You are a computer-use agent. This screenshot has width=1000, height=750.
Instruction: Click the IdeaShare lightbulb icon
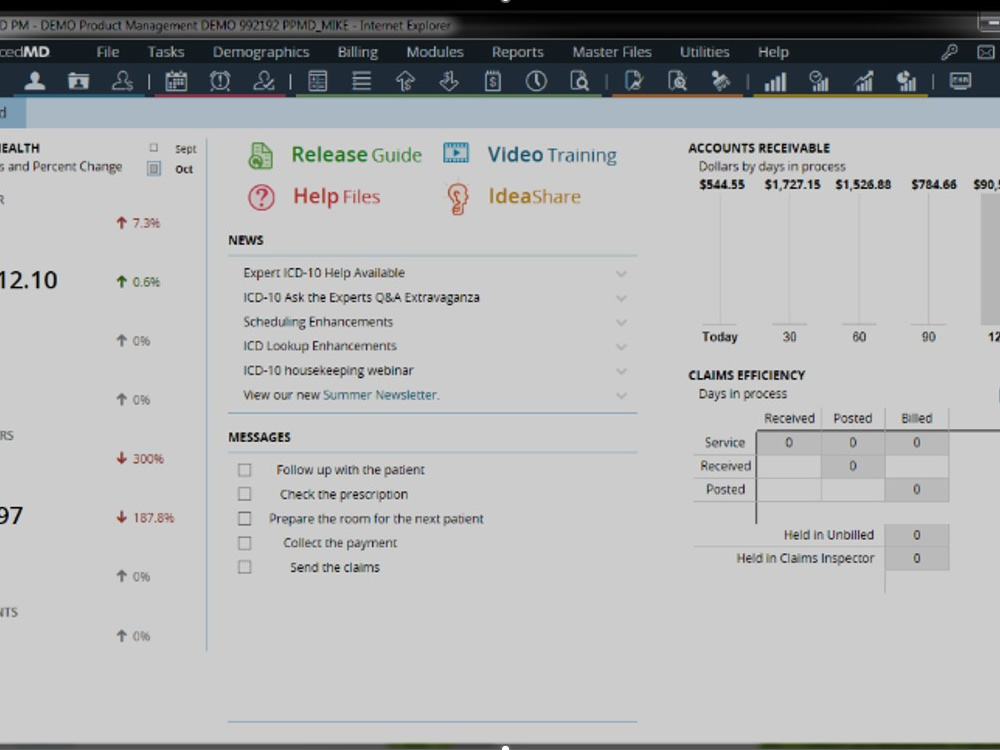[x=457, y=198]
